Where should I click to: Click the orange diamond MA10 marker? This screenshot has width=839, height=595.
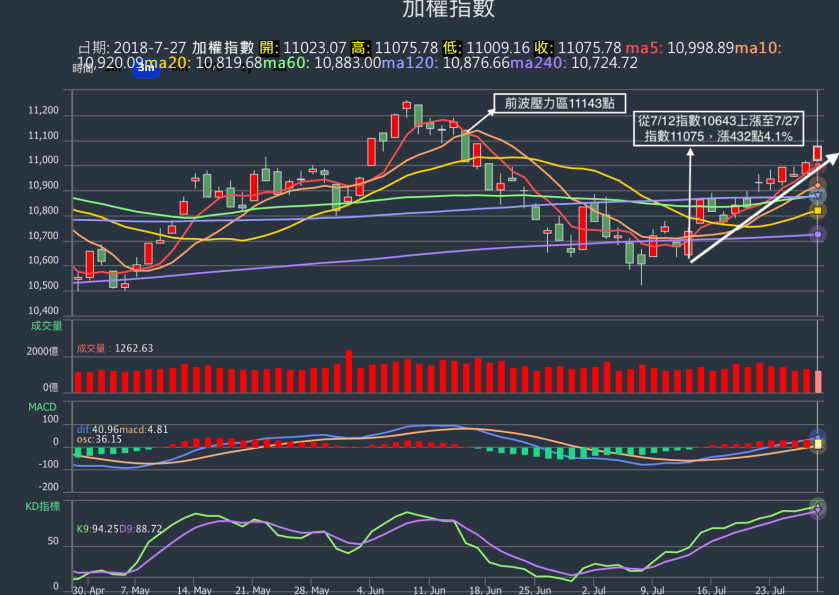coord(818,187)
